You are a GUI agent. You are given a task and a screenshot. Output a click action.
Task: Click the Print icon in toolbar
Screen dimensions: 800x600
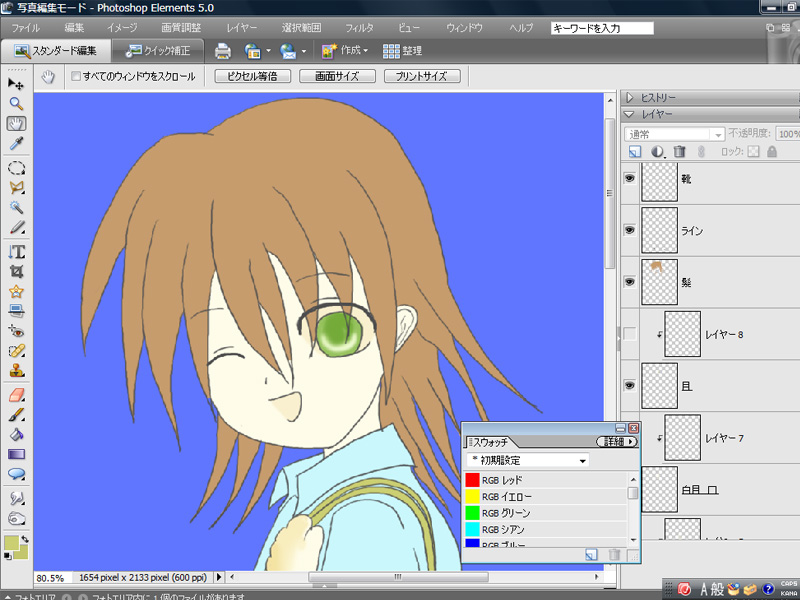tap(223, 50)
